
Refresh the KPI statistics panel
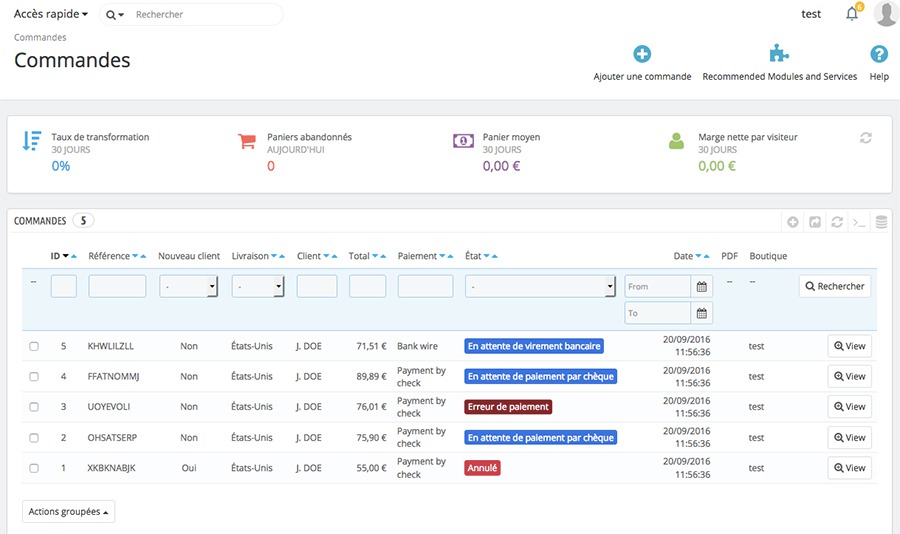(866, 138)
